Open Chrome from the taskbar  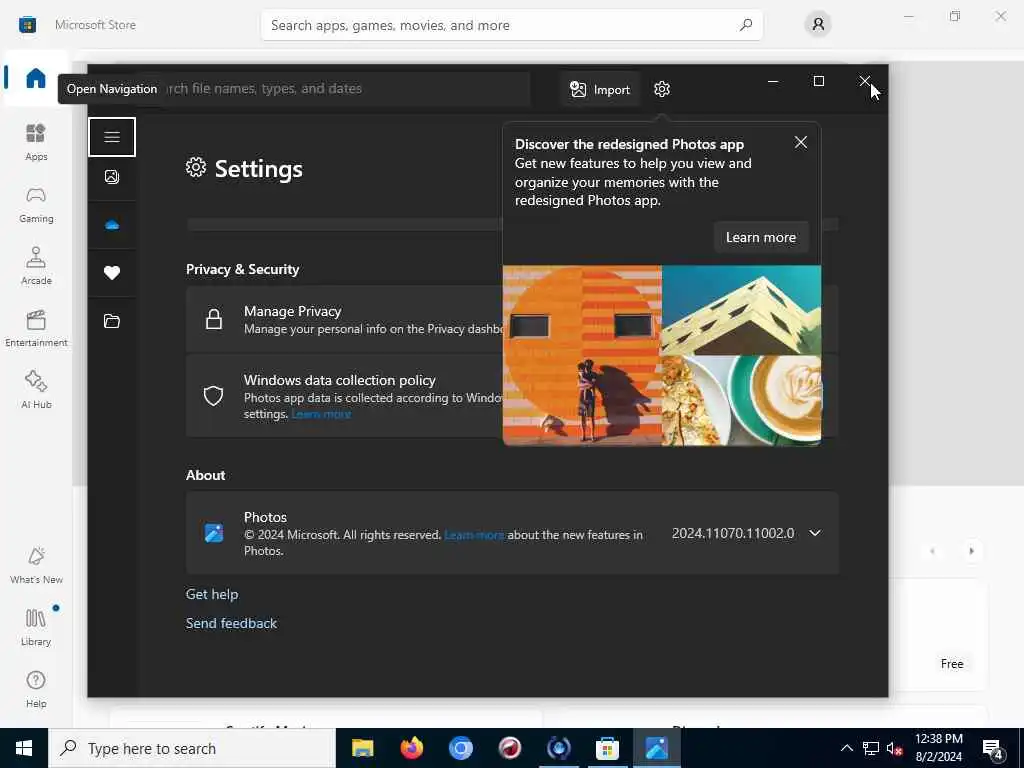[x=460, y=748]
